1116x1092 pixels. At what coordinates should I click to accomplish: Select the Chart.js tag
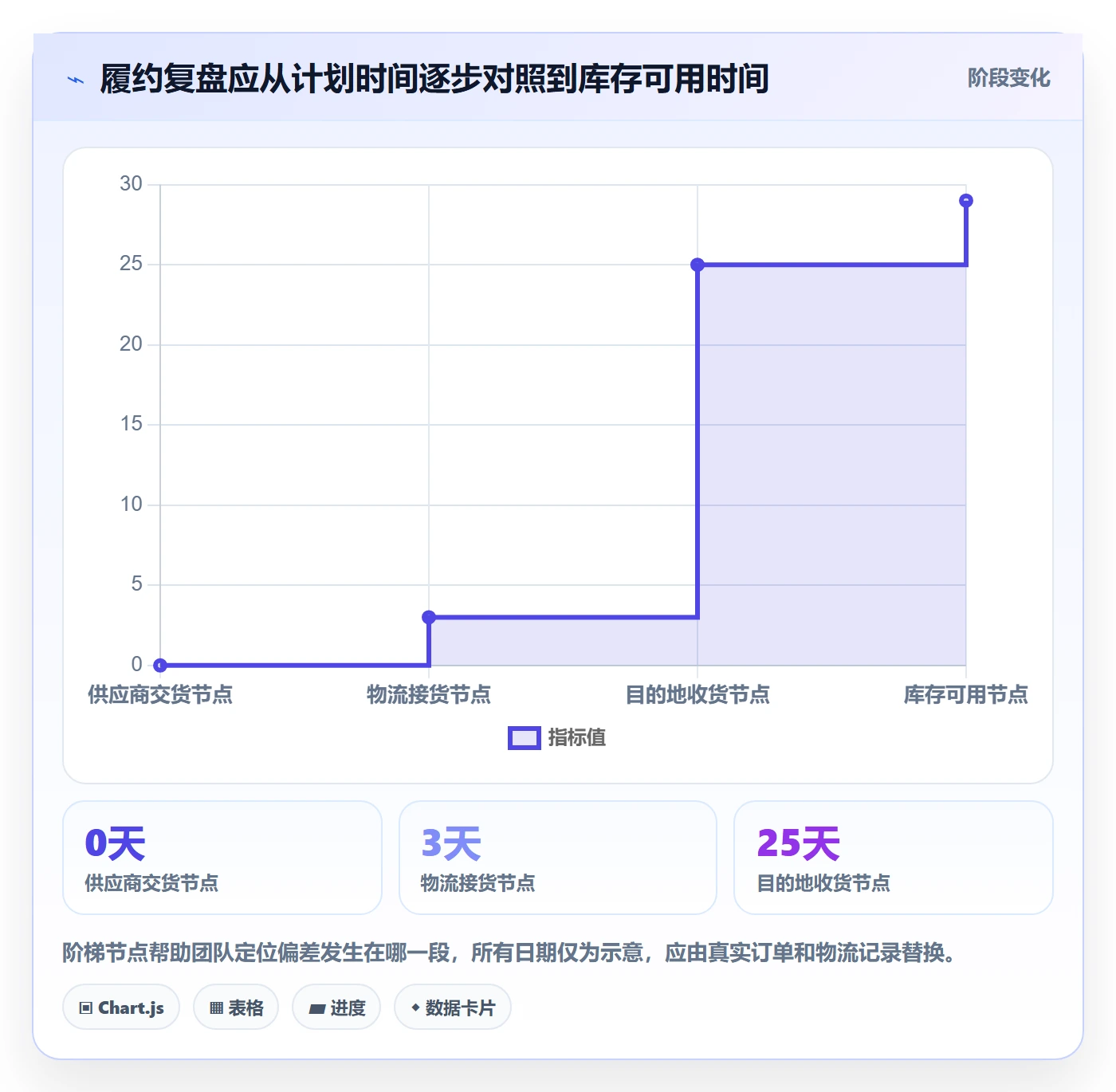121,1008
